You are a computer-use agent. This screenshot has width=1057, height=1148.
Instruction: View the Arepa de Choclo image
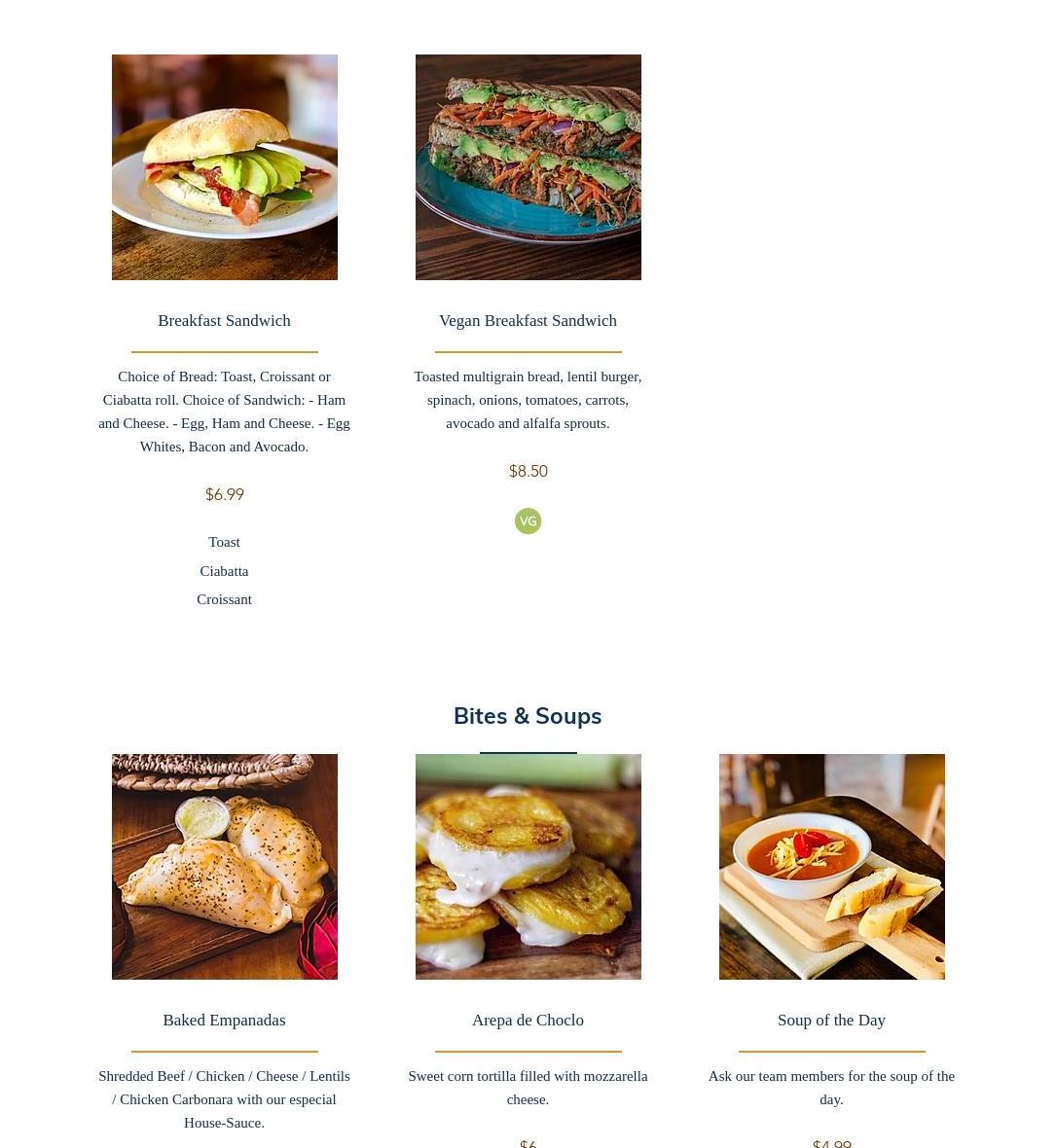[528, 867]
